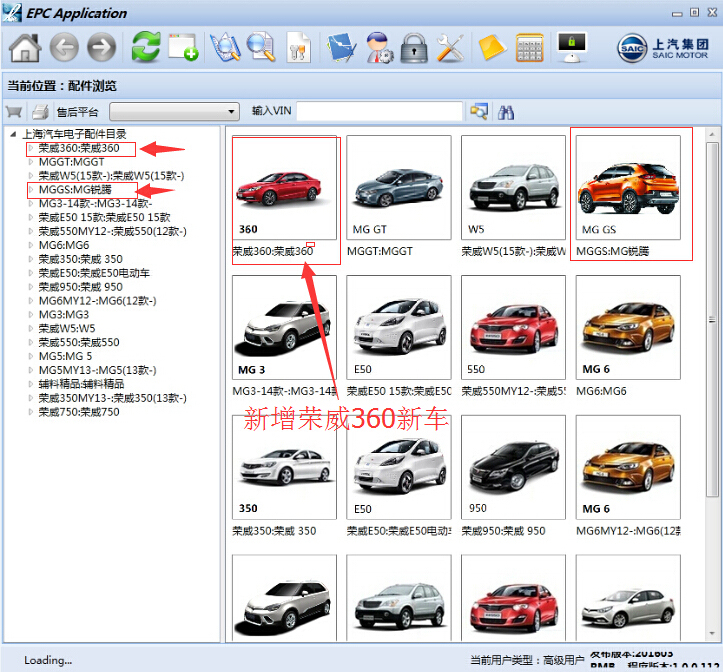The width and height of the screenshot is (723, 672).
Task: Open the orange MG GS thumbnail
Action: pos(628,187)
